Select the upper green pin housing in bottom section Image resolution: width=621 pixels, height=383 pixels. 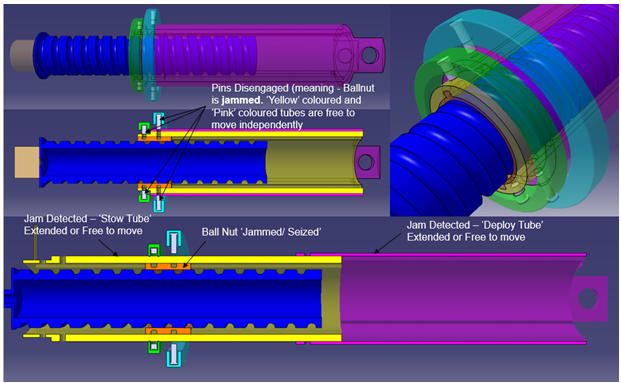click(154, 250)
